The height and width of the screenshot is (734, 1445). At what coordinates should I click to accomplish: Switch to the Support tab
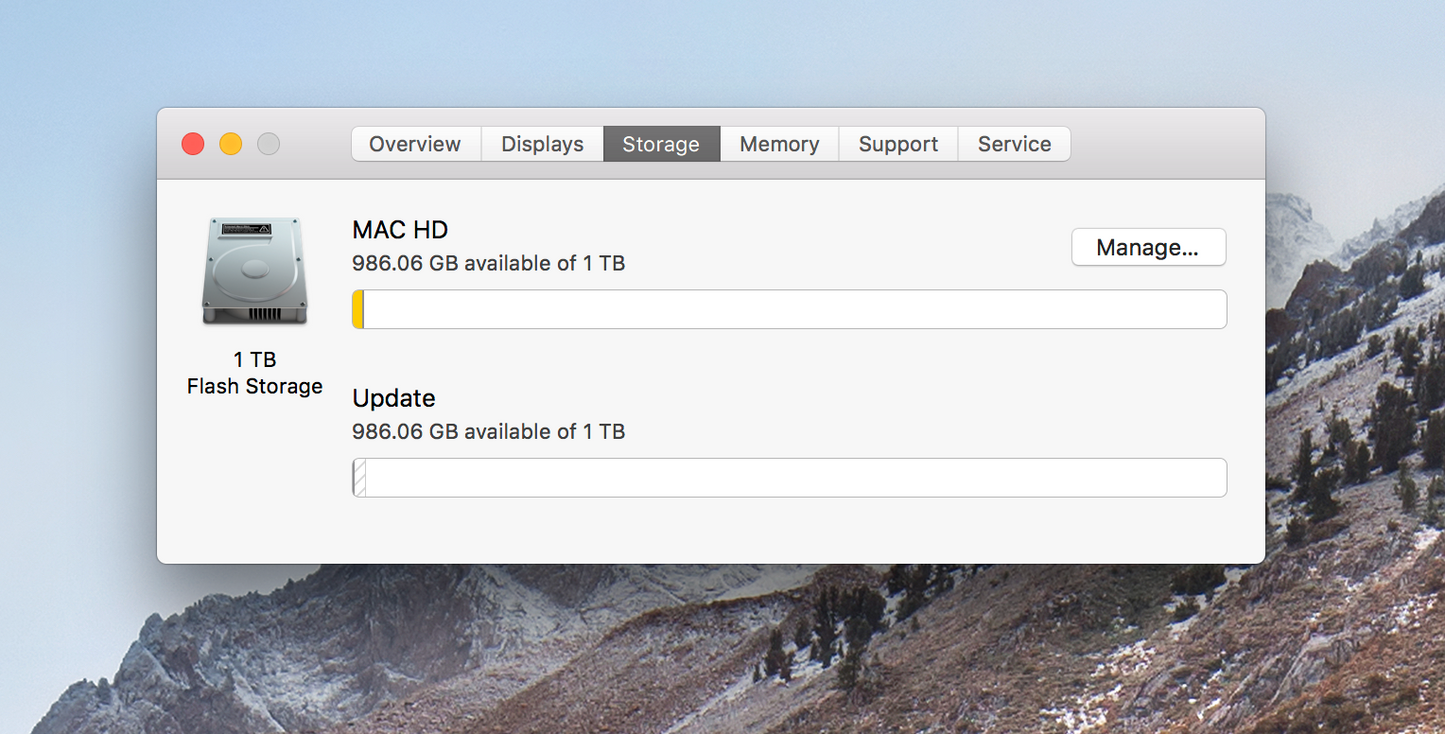pyautogui.click(x=897, y=143)
